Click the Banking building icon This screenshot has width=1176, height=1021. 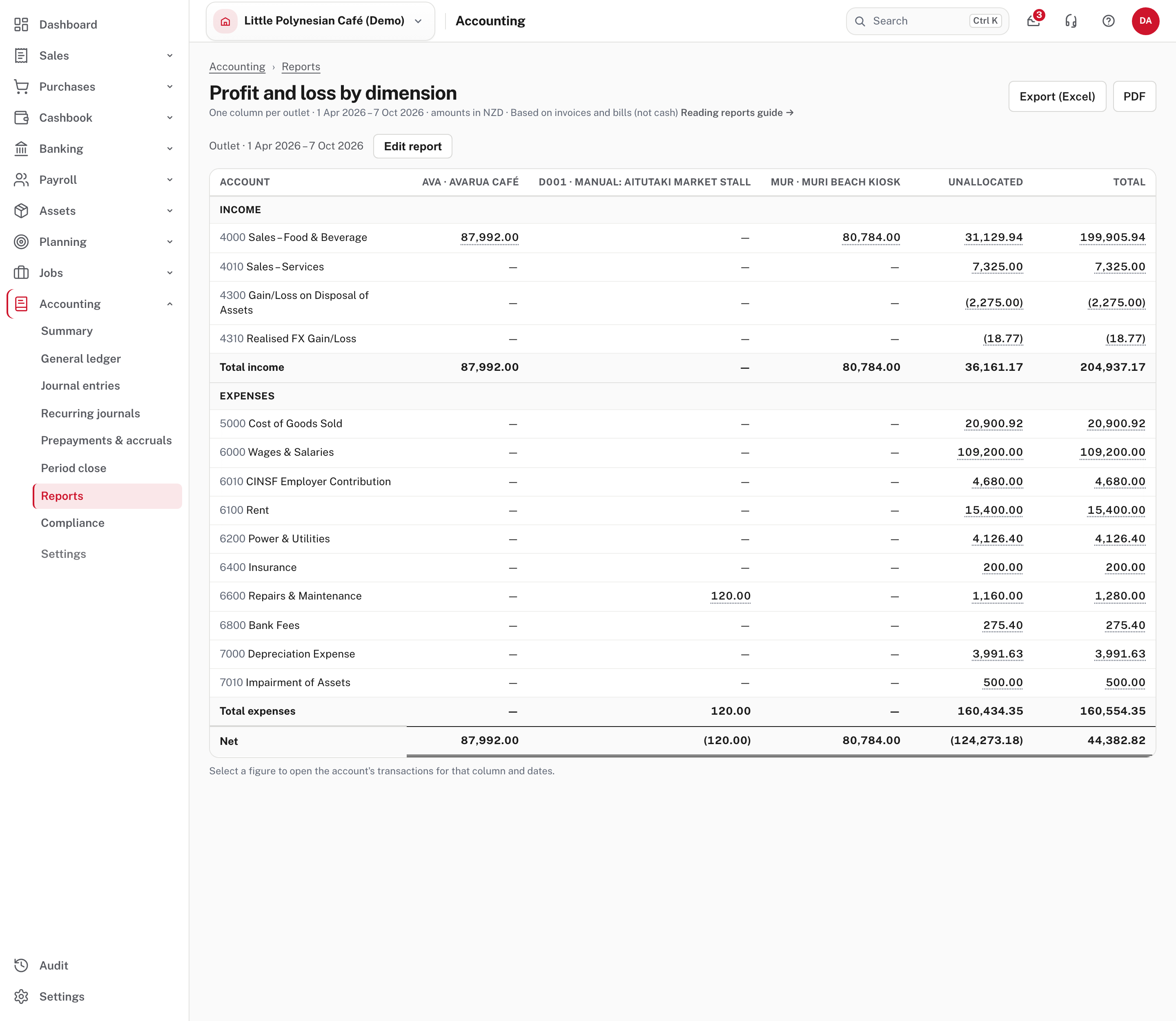point(21,149)
